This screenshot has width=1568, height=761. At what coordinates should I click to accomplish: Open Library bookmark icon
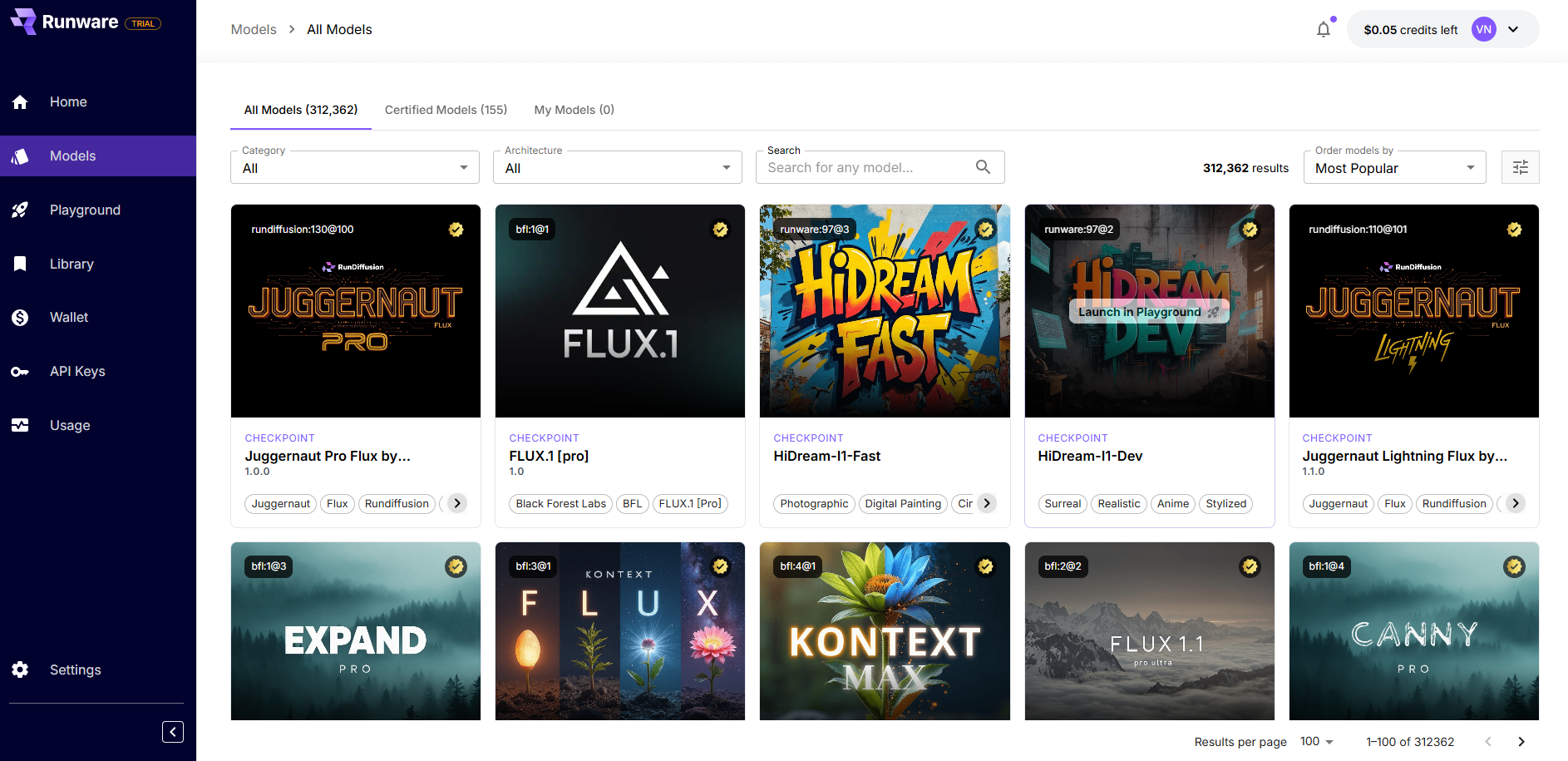(20, 264)
